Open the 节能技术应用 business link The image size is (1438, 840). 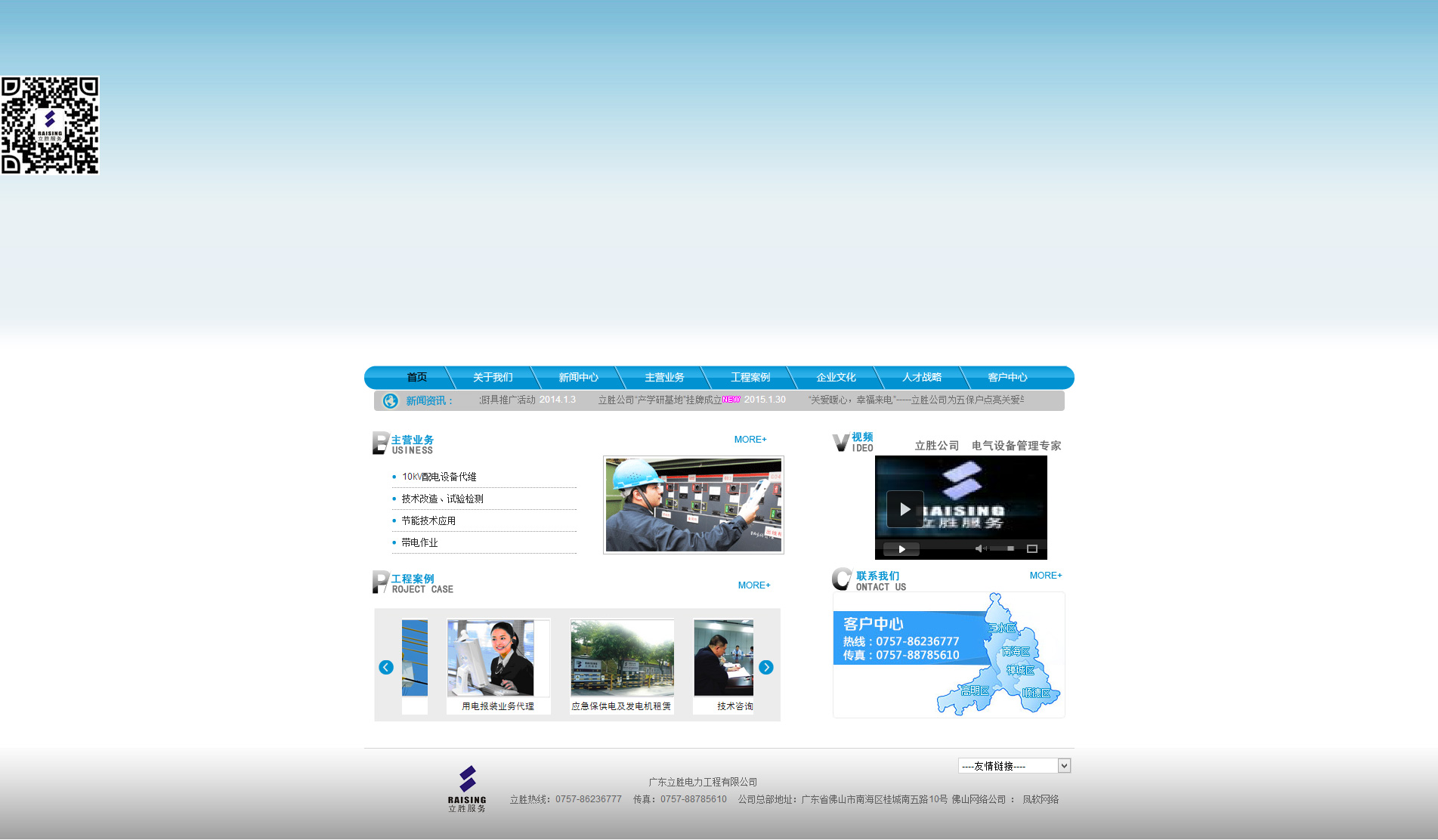pyautogui.click(x=428, y=521)
